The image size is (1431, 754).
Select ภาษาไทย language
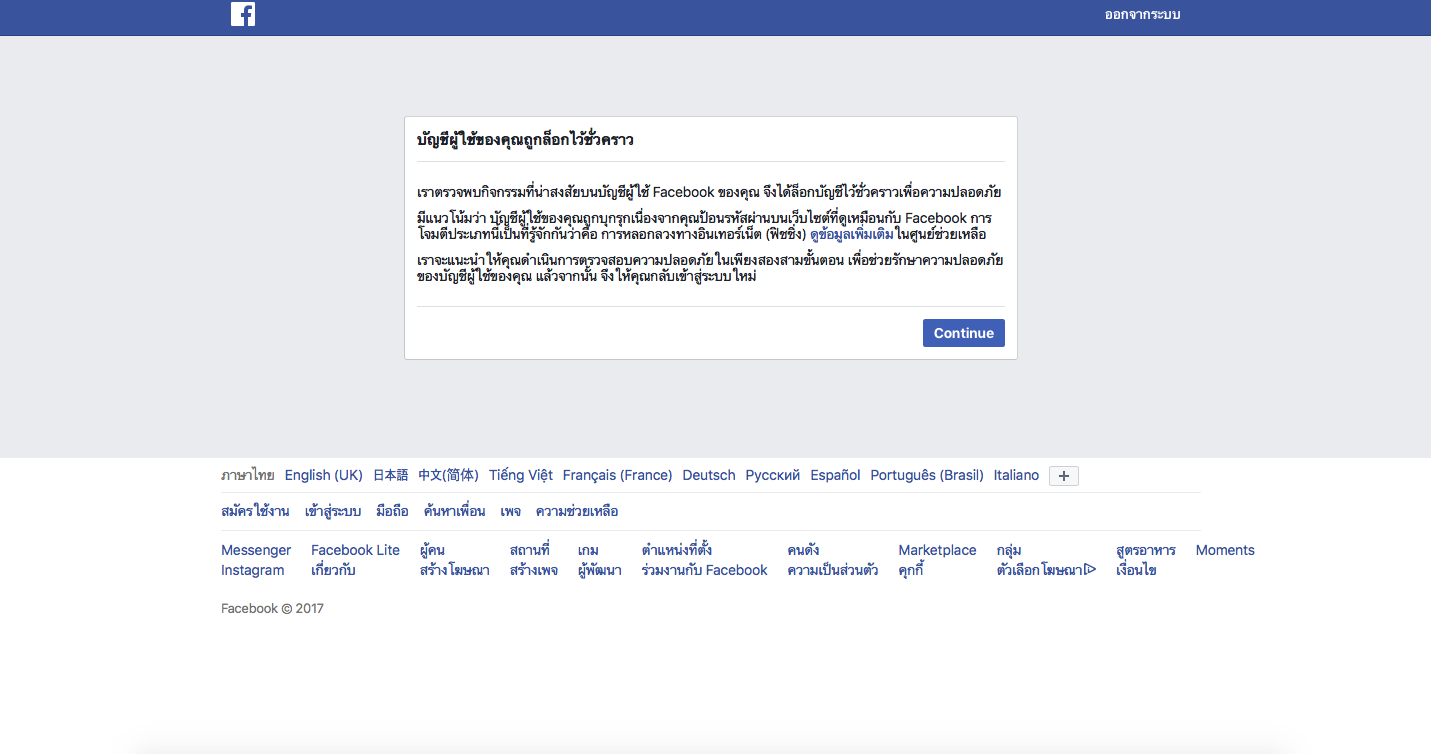248,475
